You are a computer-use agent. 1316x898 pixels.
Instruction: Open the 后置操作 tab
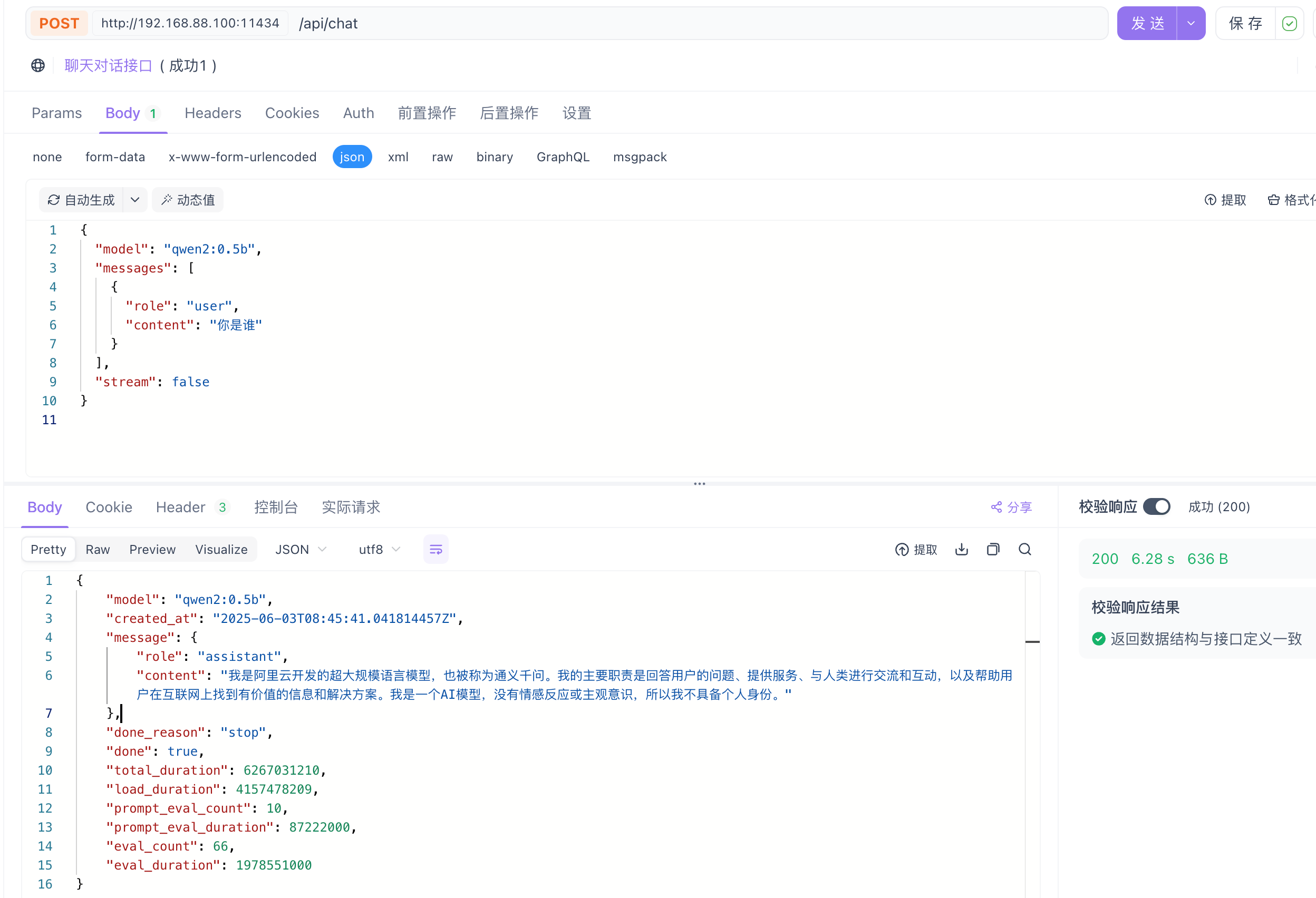point(509,113)
